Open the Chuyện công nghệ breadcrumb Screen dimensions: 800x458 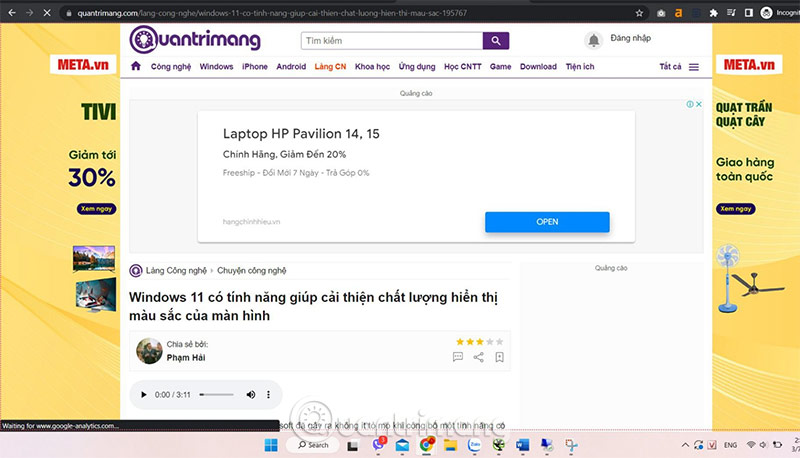[252, 270]
